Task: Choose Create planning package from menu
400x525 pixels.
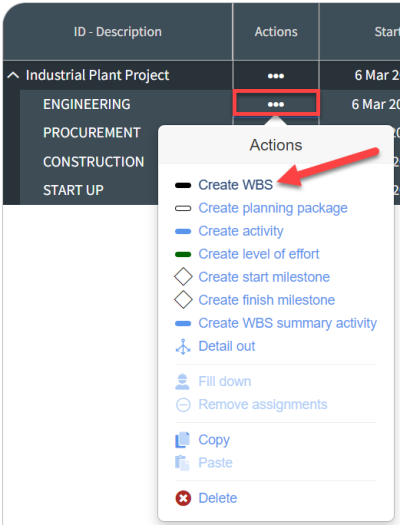Action: (273, 208)
